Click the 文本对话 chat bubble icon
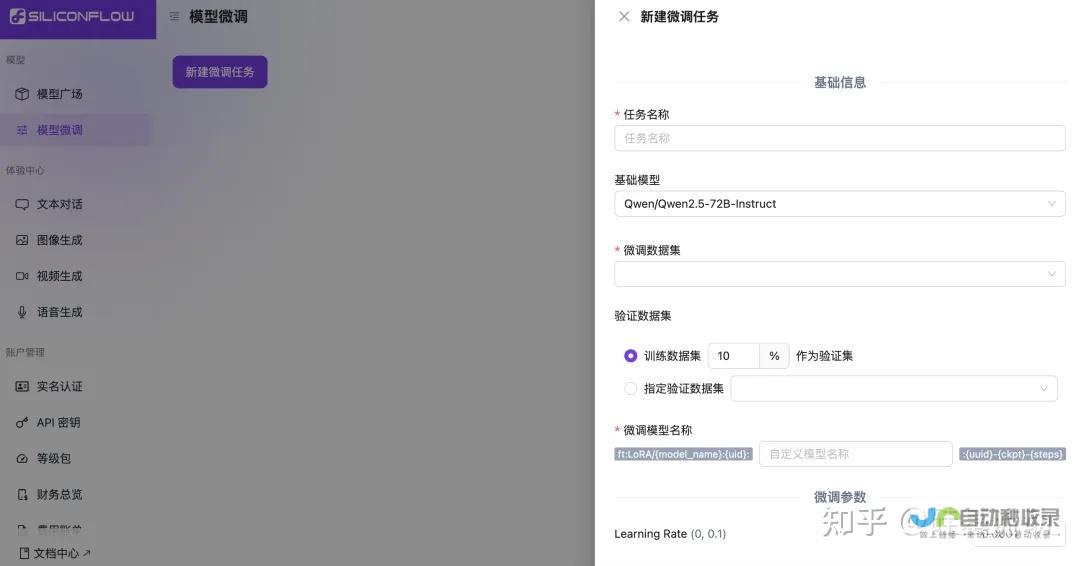1080x566 pixels. click(22, 205)
